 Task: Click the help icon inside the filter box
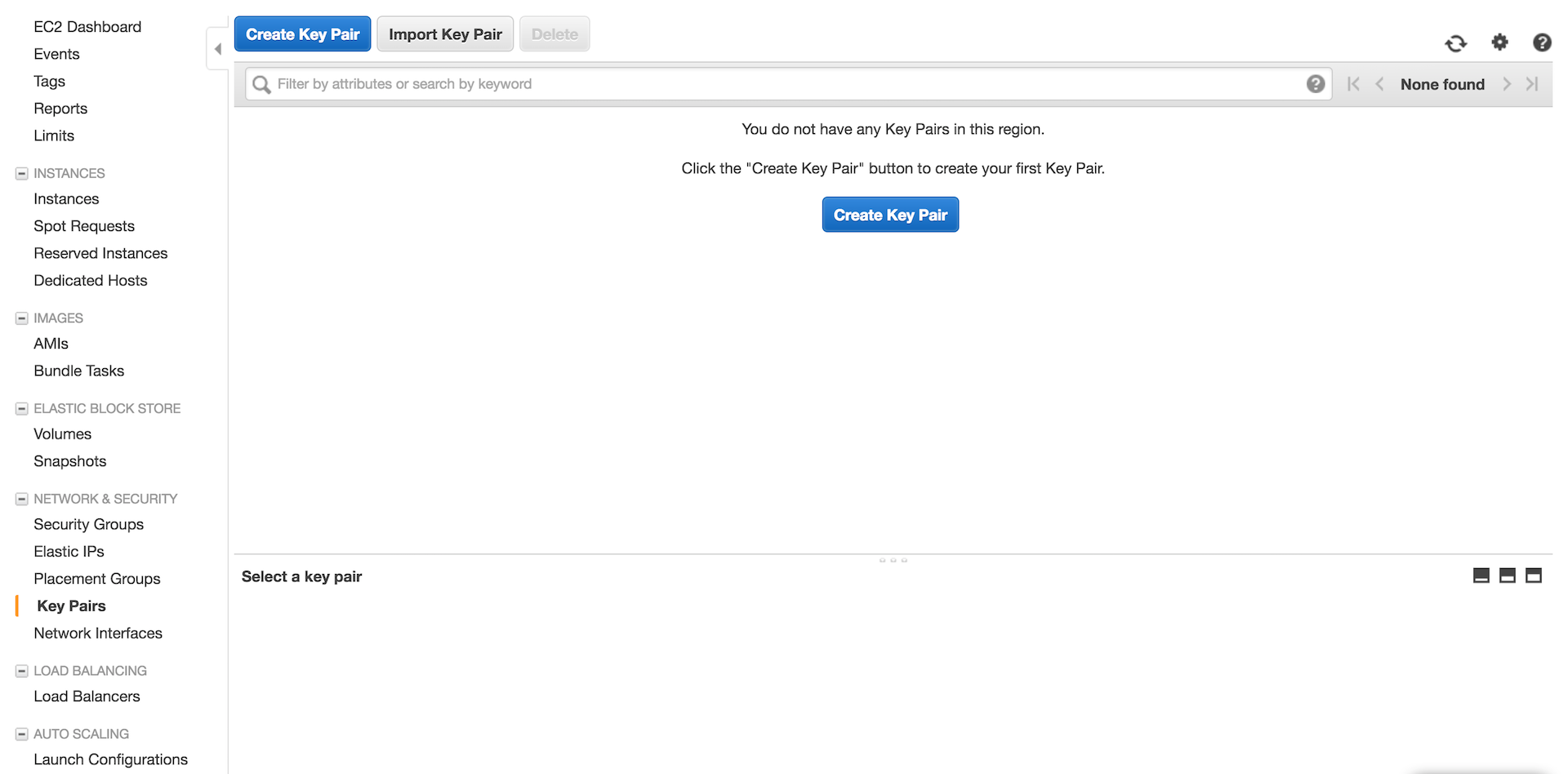tap(1315, 84)
